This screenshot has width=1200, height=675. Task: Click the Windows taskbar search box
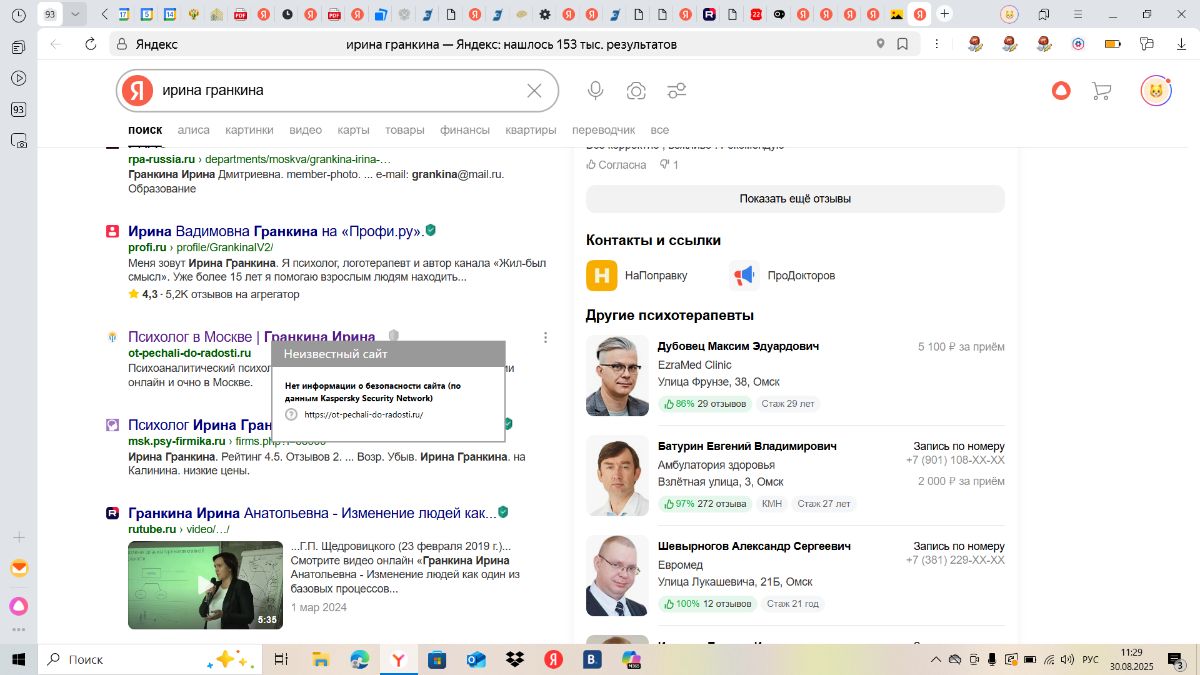152,659
